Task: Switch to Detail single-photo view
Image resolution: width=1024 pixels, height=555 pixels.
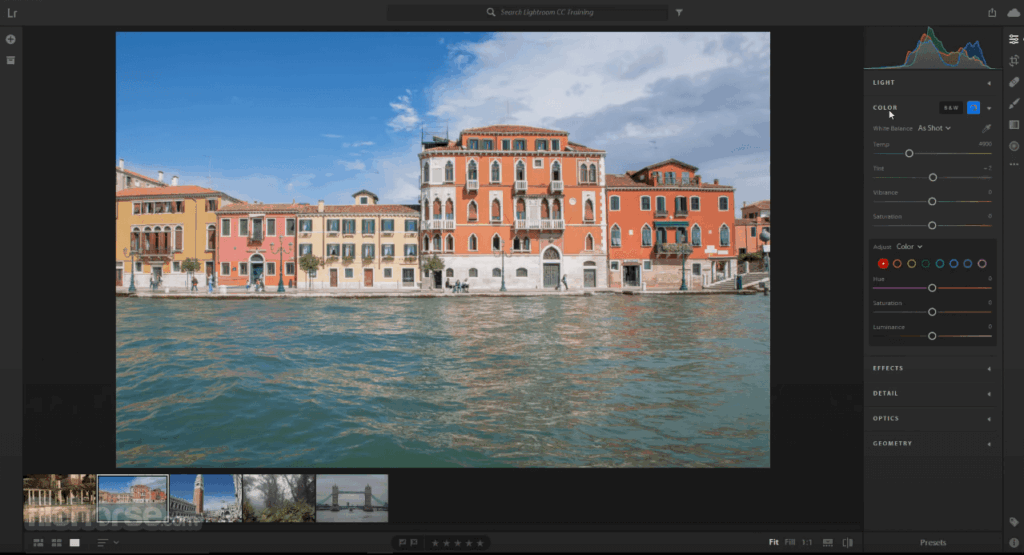Action: tap(74, 543)
